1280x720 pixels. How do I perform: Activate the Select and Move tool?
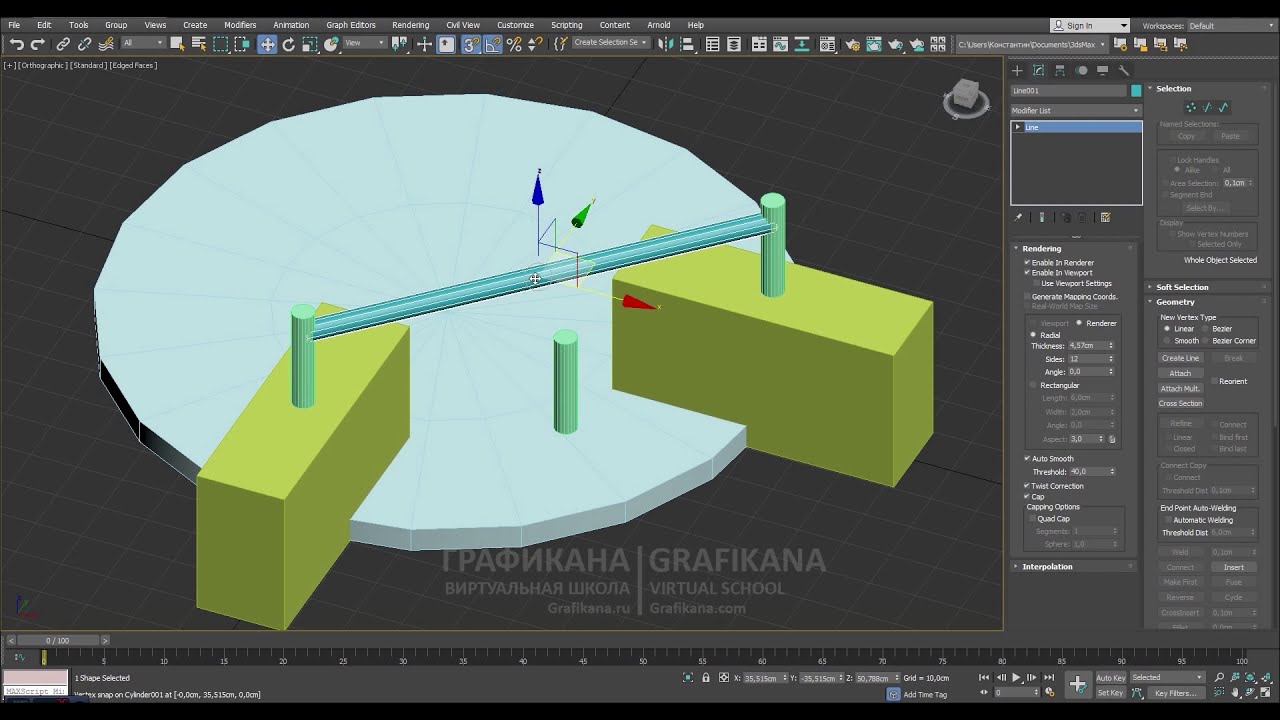pos(267,44)
